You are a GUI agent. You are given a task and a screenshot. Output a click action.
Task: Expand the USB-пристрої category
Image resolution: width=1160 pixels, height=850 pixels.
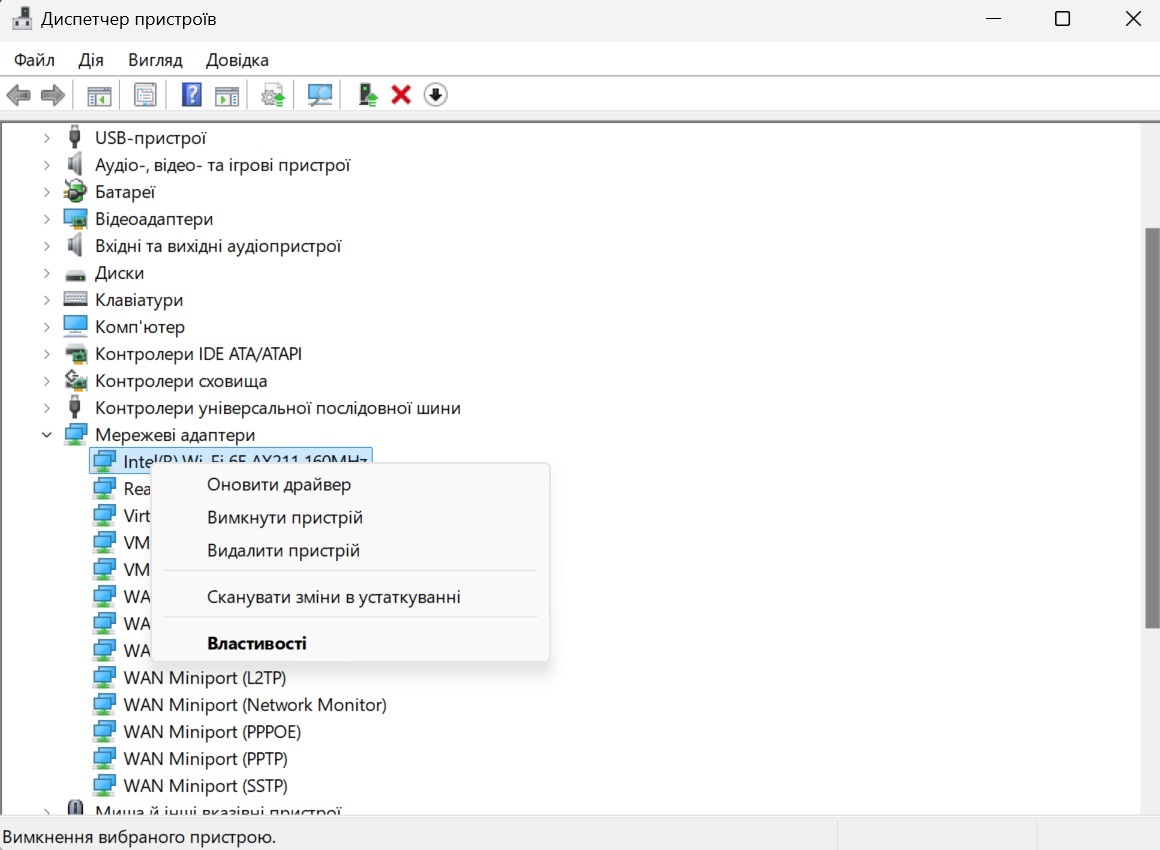tap(47, 138)
